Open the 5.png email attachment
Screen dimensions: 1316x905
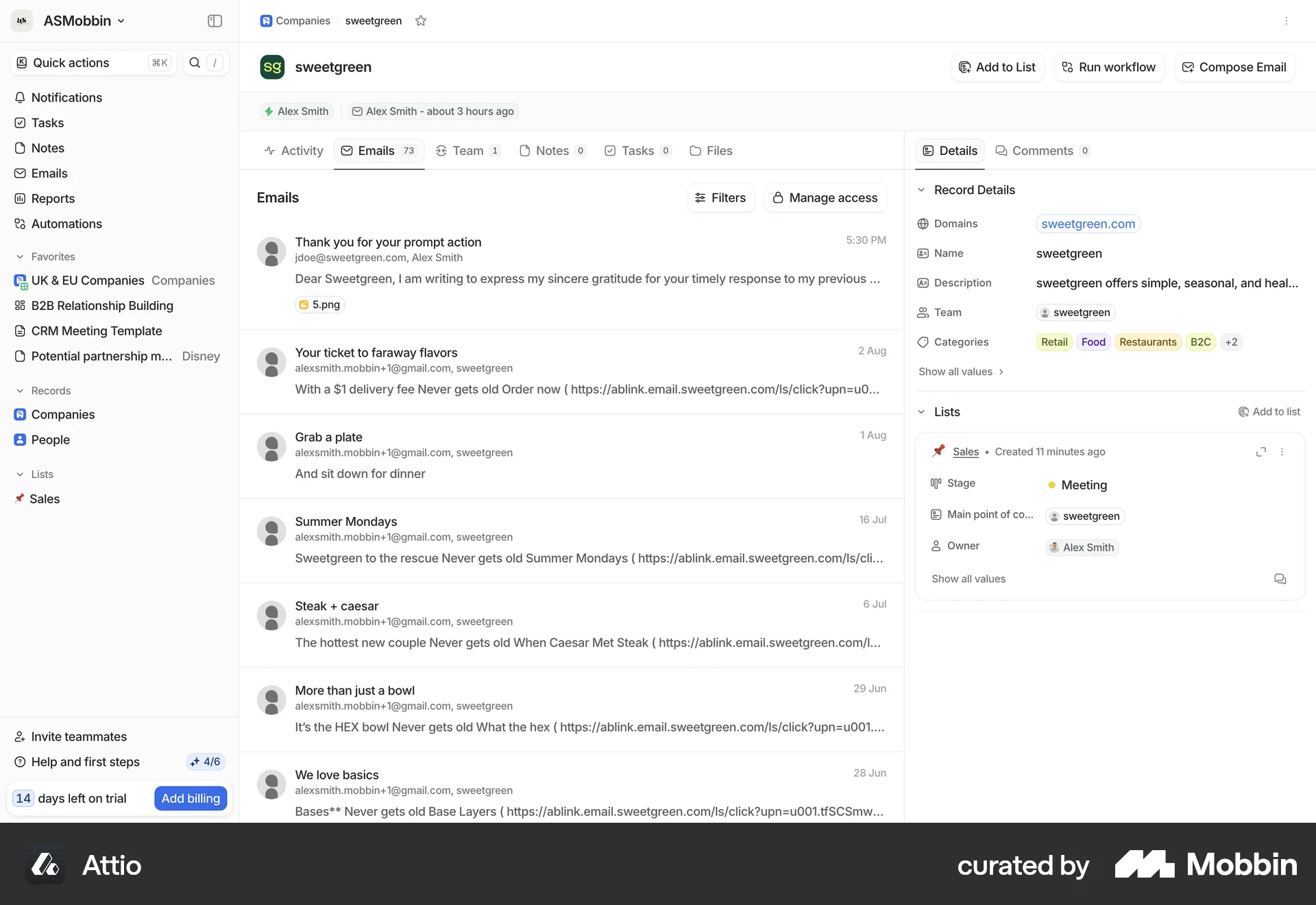(319, 304)
